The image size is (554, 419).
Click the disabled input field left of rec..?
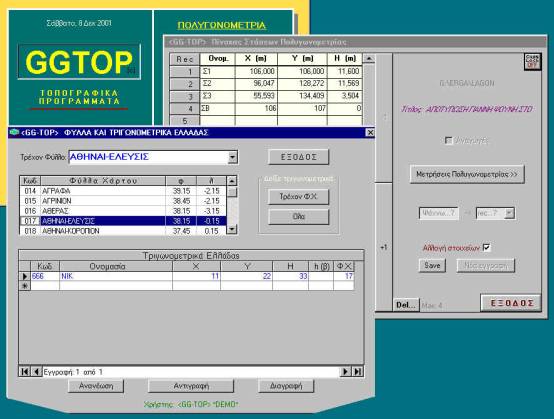point(438,213)
